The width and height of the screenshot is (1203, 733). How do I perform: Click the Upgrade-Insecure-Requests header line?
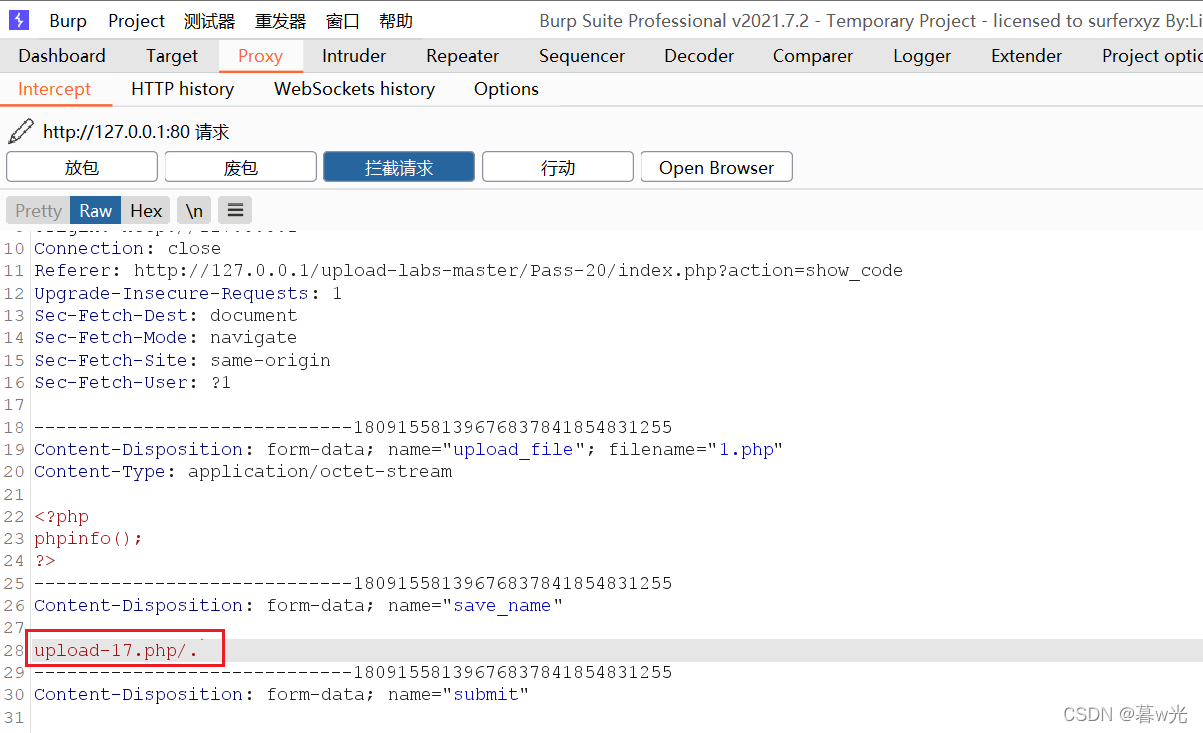(188, 293)
